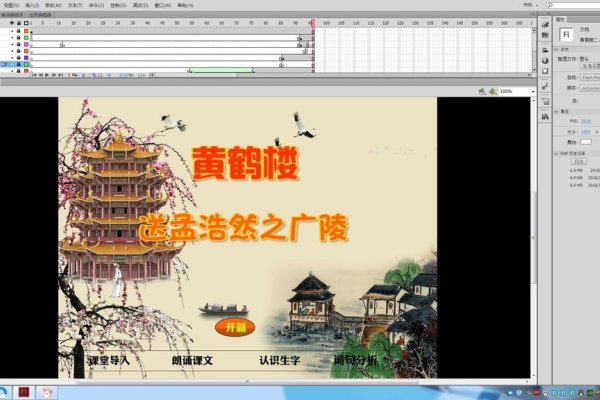The height and width of the screenshot is (400, 600).
Task: Select the 属性 panel tab
Action: tap(560, 19)
